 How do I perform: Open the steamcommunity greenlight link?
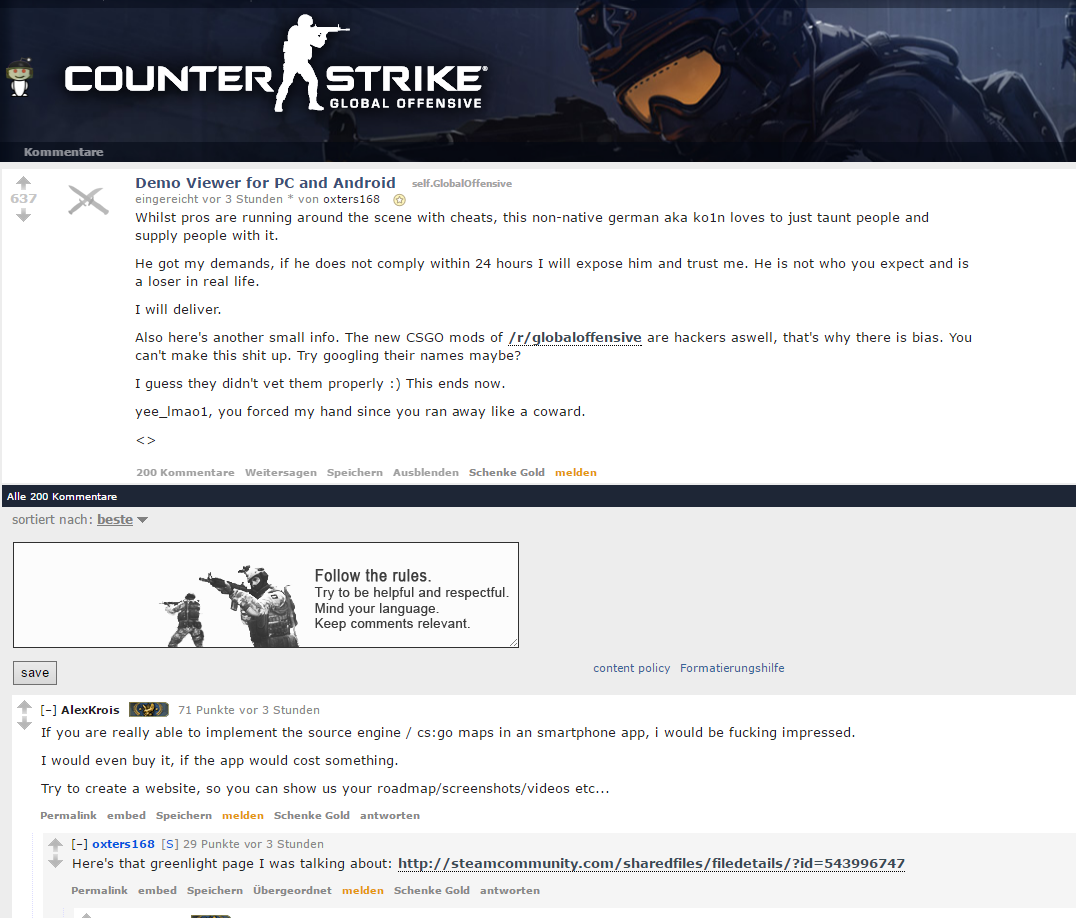click(651, 863)
